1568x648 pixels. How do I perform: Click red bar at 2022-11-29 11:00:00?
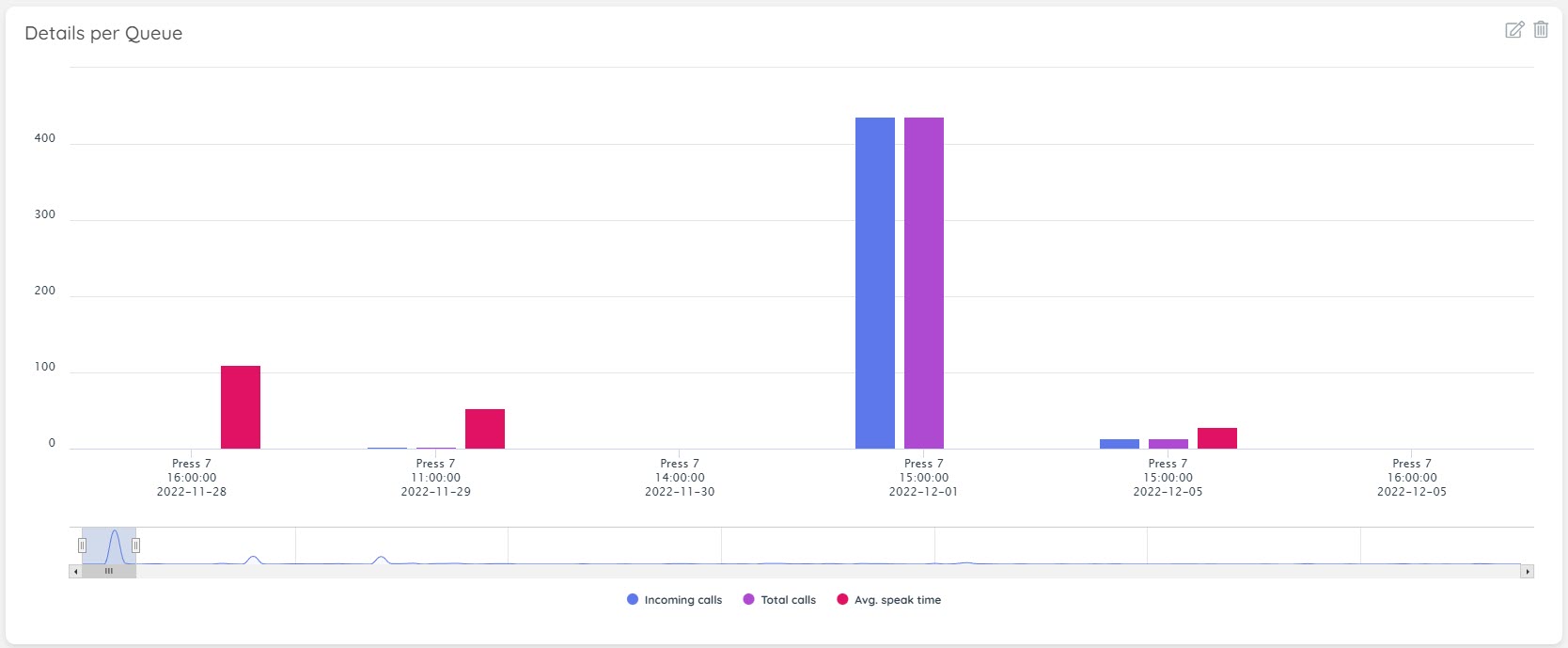pyautogui.click(x=485, y=429)
